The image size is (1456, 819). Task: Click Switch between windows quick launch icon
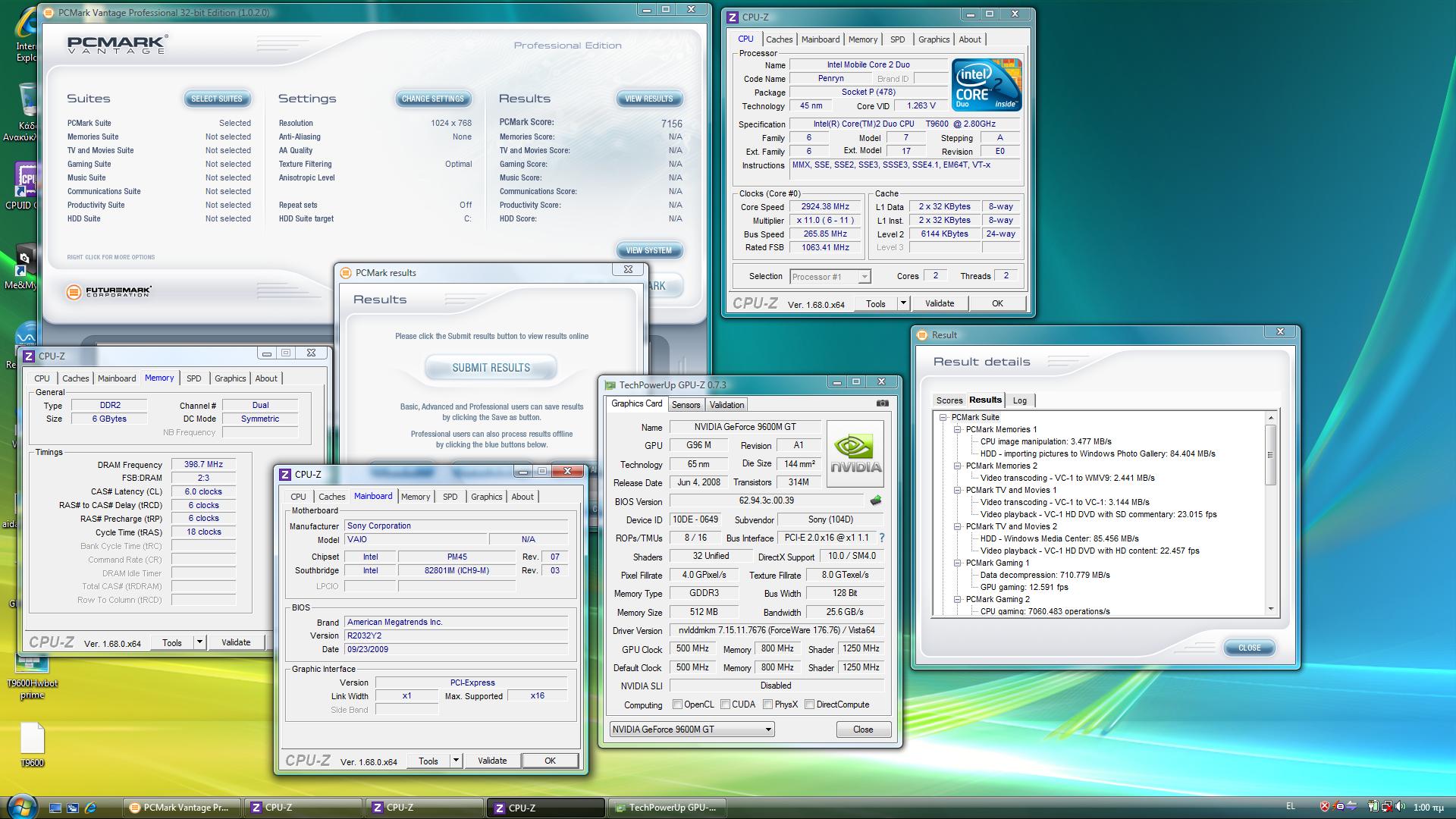(x=73, y=808)
